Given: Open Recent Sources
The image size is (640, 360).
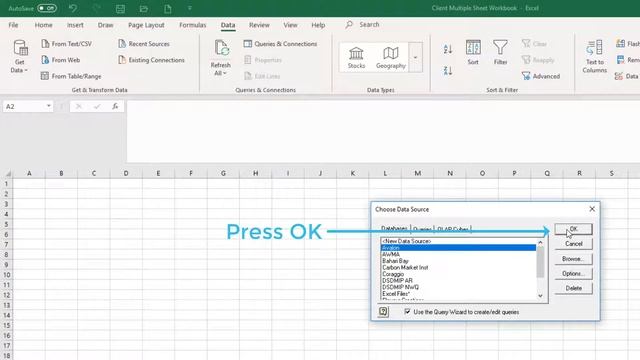Looking at the screenshot, I should [144, 44].
